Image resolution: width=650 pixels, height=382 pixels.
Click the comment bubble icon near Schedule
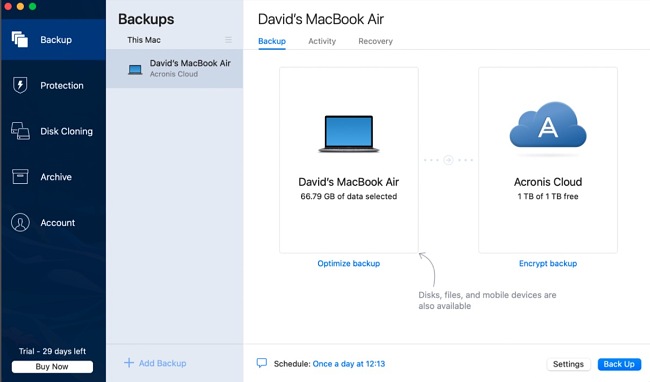[x=262, y=363]
